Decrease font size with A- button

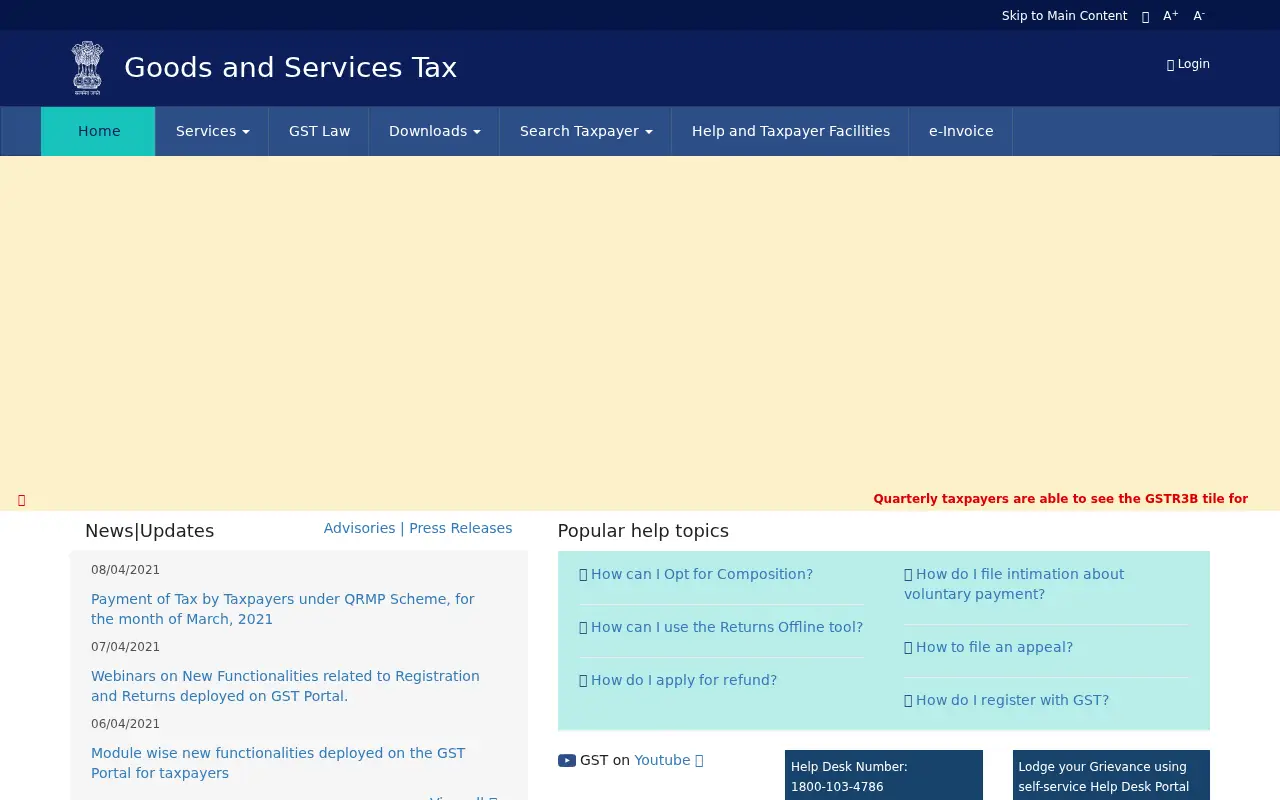point(1199,16)
